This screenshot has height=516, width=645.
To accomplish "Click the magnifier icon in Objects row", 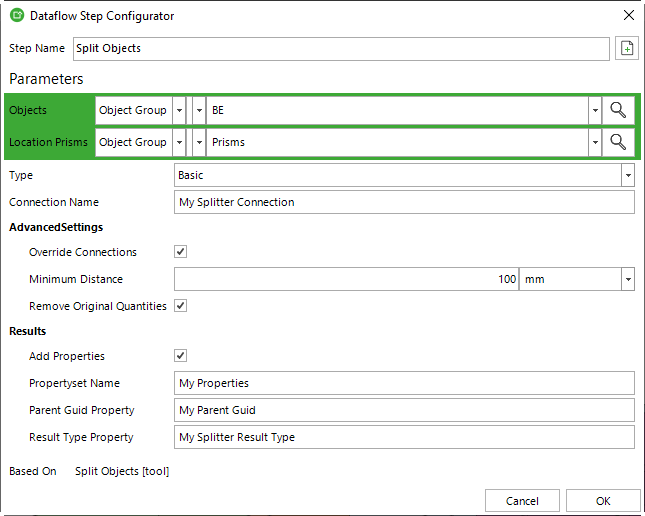I will tap(618, 110).
